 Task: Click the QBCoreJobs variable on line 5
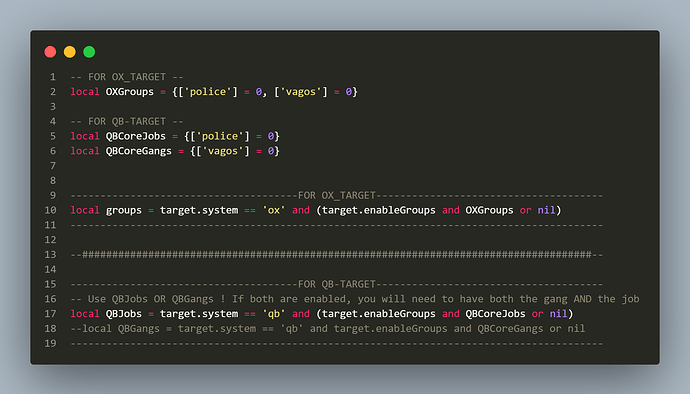pyautogui.click(x=136, y=136)
